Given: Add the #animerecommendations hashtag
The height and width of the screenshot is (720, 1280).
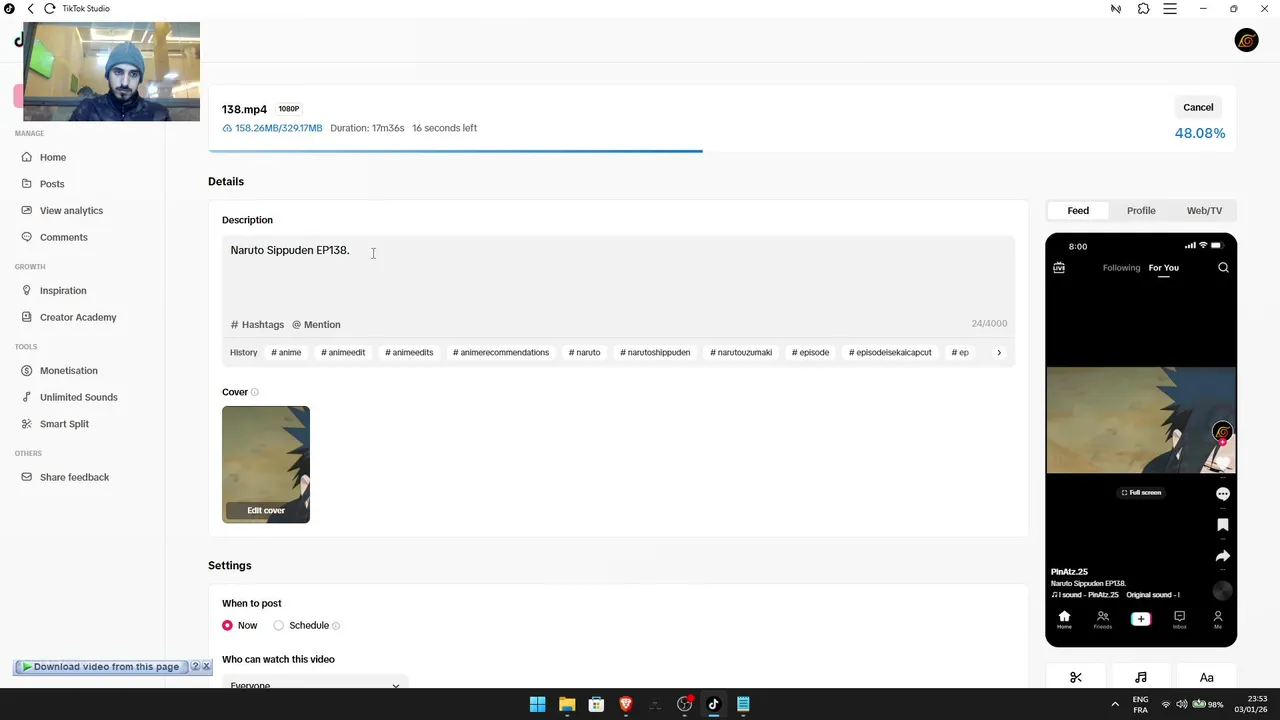Looking at the screenshot, I should click(501, 352).
